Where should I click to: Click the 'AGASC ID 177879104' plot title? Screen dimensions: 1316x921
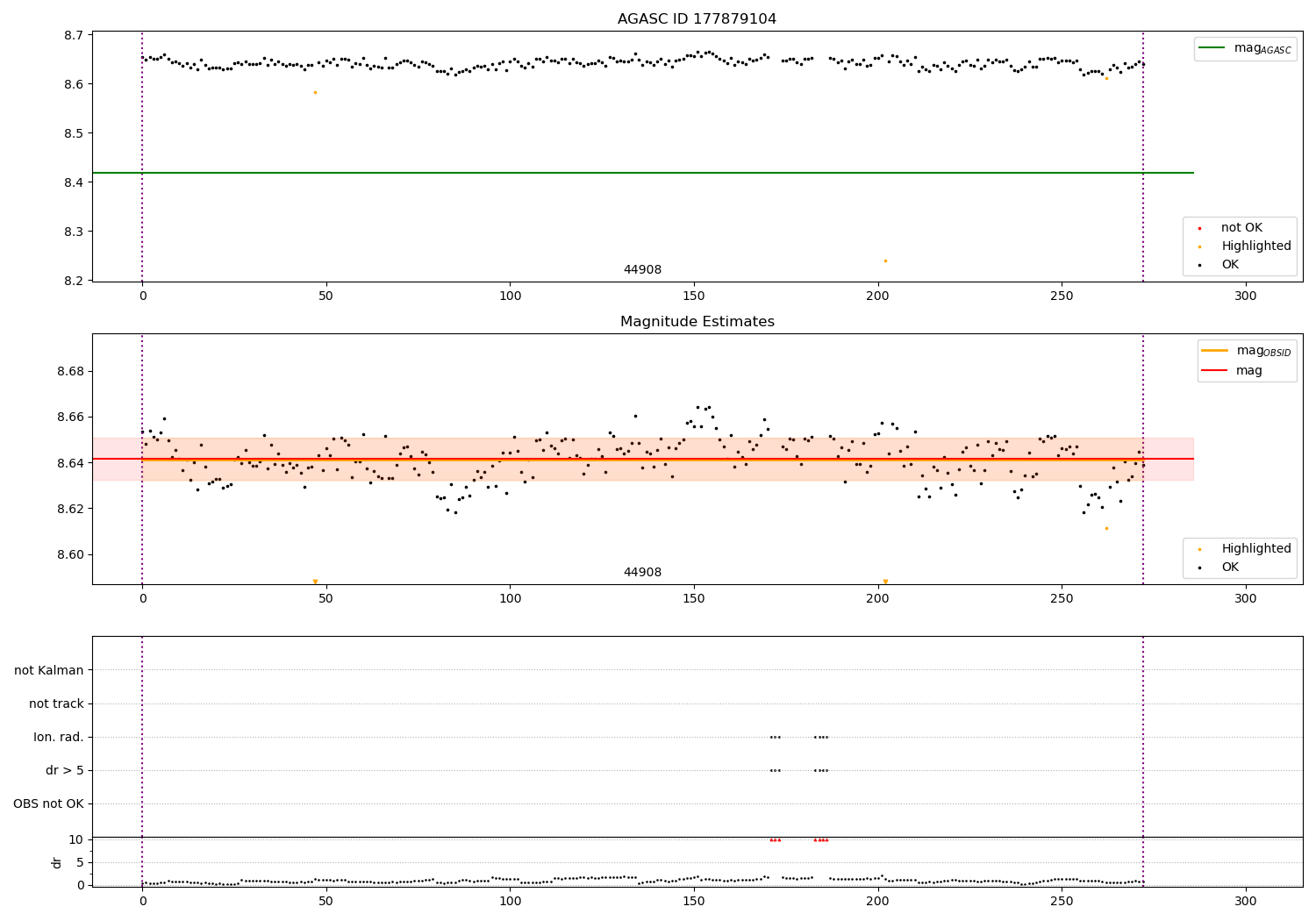click(x=697, y=19)
